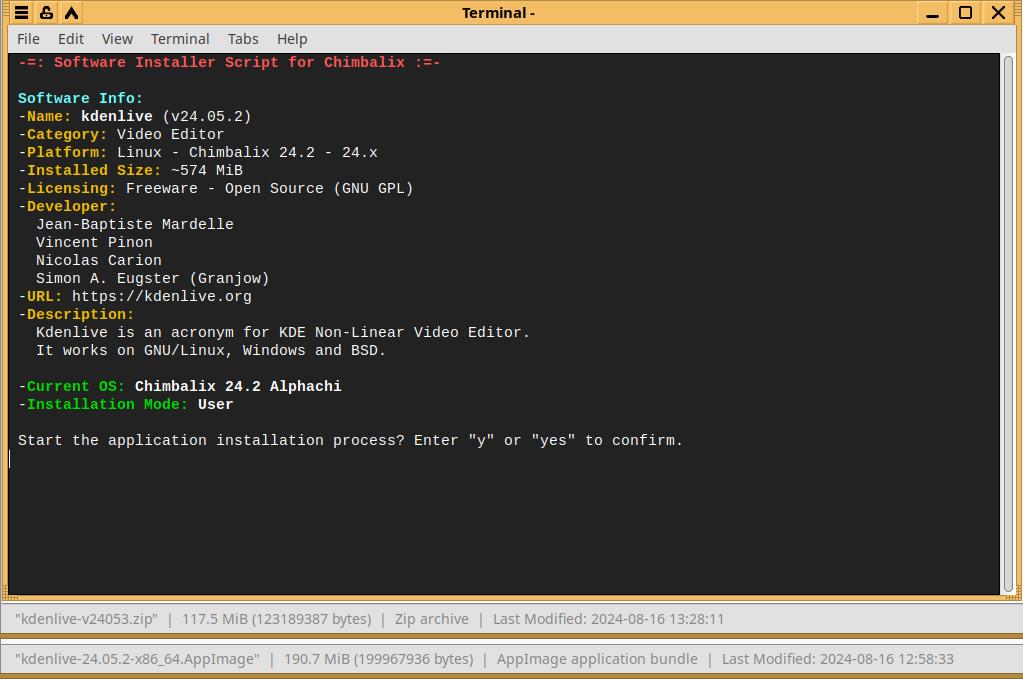Click the script title 'Software Installer Script for Chimbalix'

click(229, 63)
